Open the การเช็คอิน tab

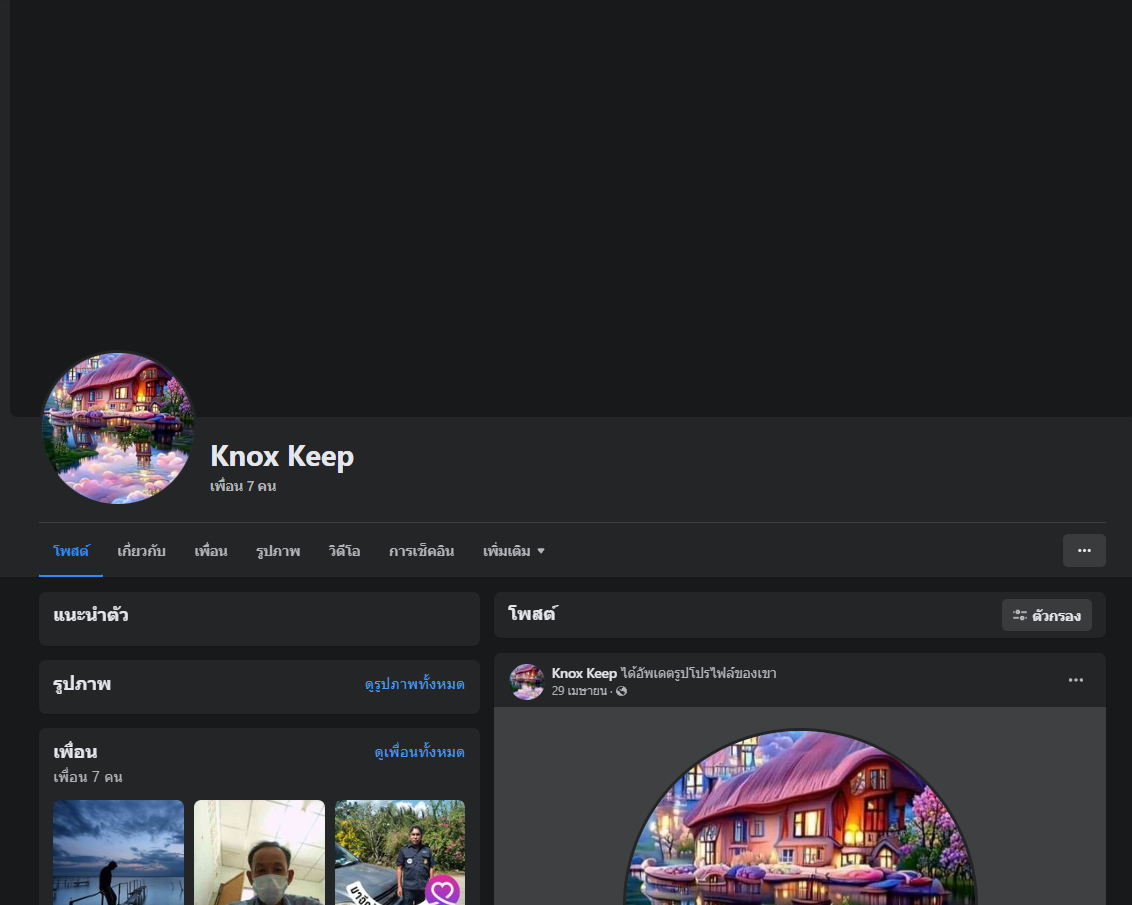pyautogui.click(x=422, y=551)
